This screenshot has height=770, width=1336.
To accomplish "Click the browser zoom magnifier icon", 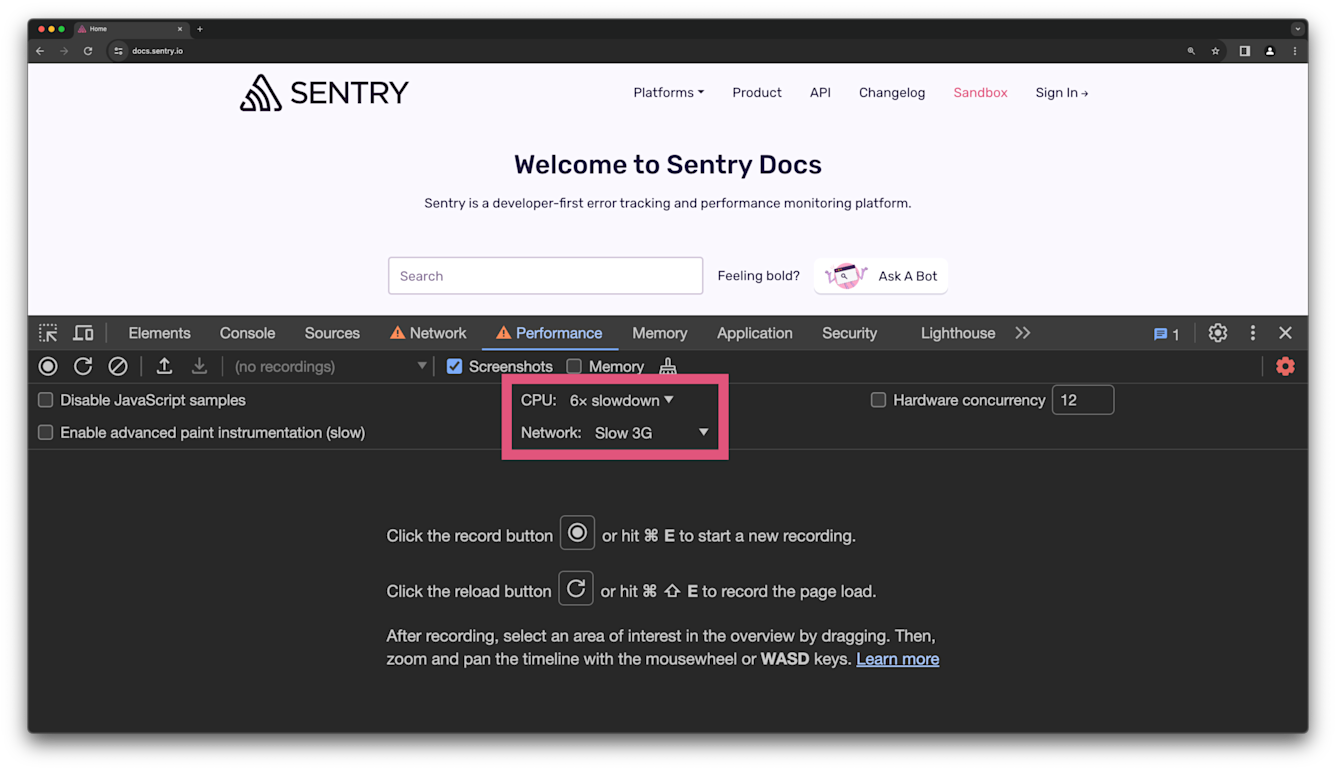I will (1191, 51).
